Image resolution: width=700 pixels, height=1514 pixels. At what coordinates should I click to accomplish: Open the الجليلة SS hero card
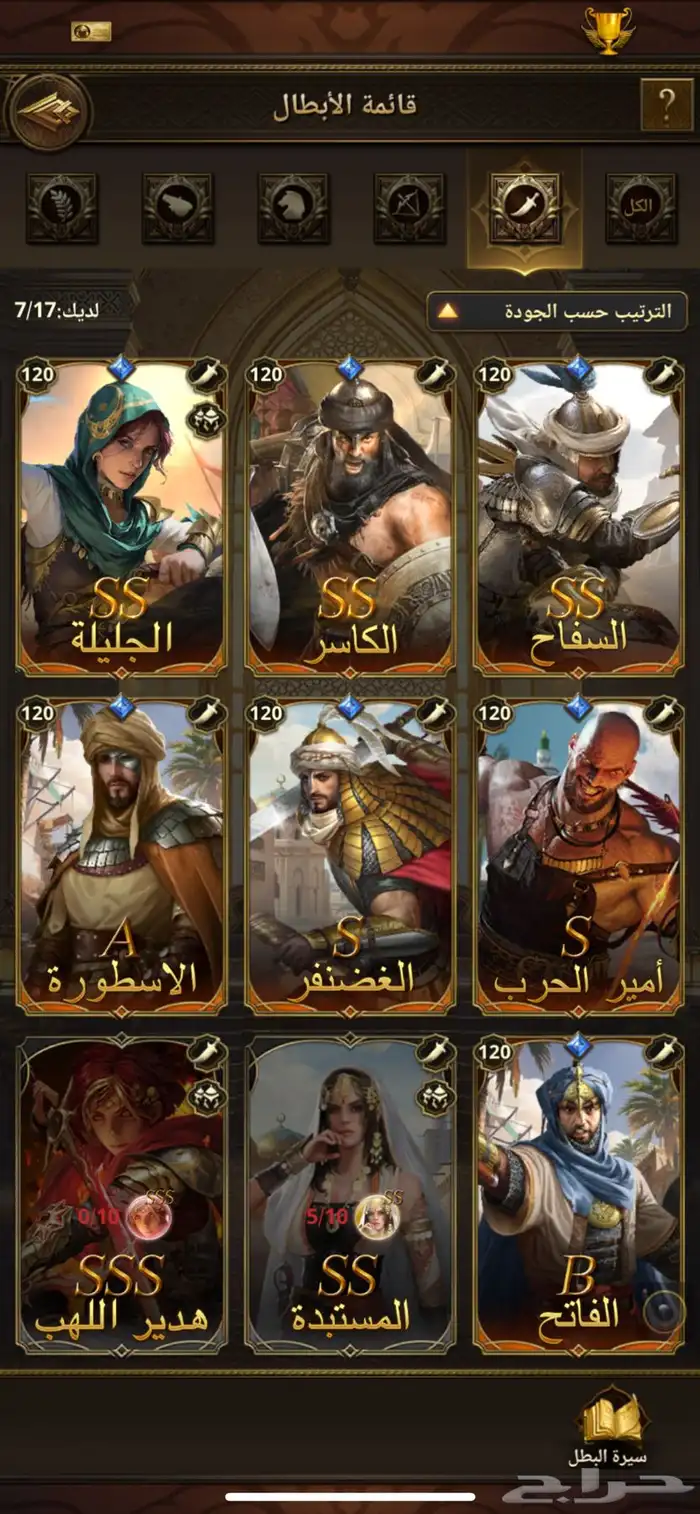coord(122,518)
